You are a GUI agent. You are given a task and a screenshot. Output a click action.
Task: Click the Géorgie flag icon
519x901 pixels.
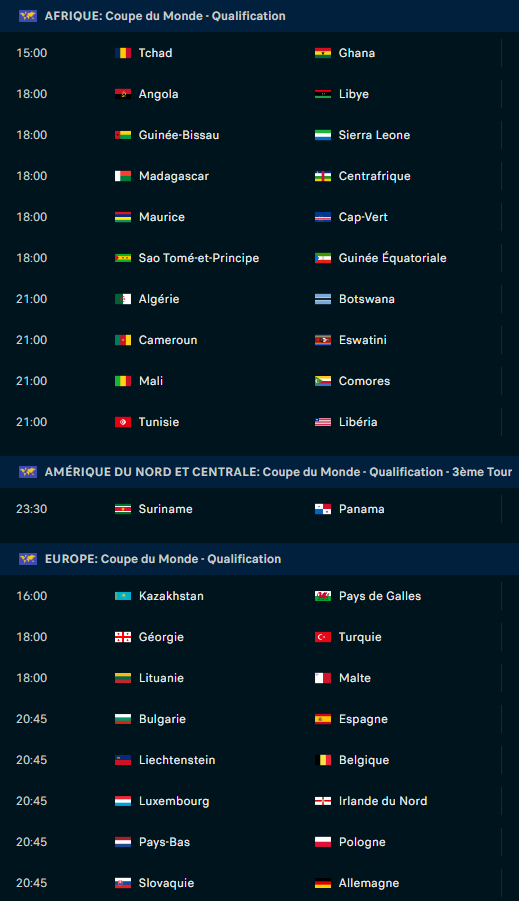(x=122, y=637)
